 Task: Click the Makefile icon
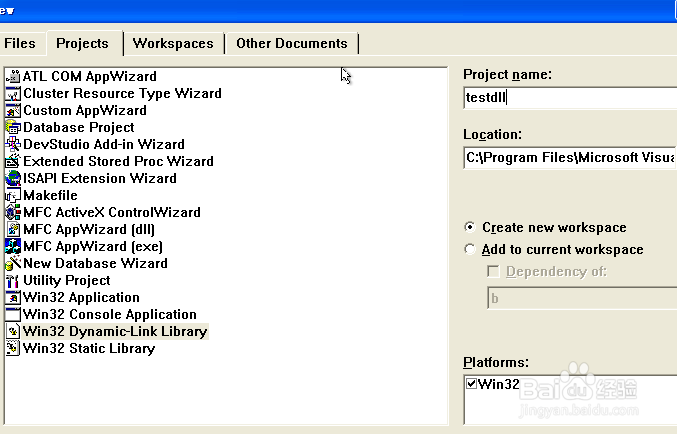coord(13,195)
